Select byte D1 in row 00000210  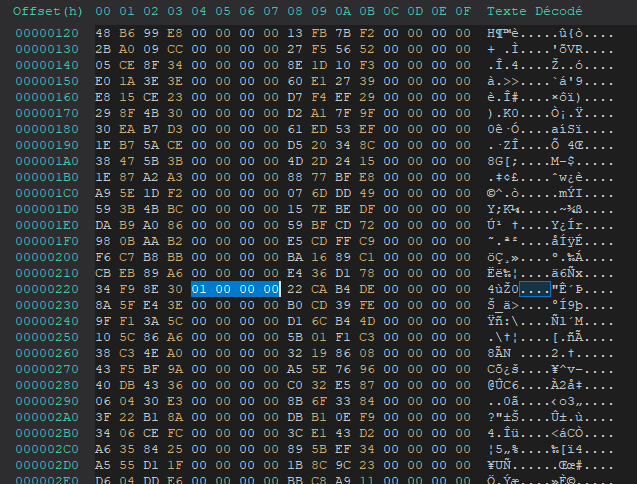click(x=343, y=273)
